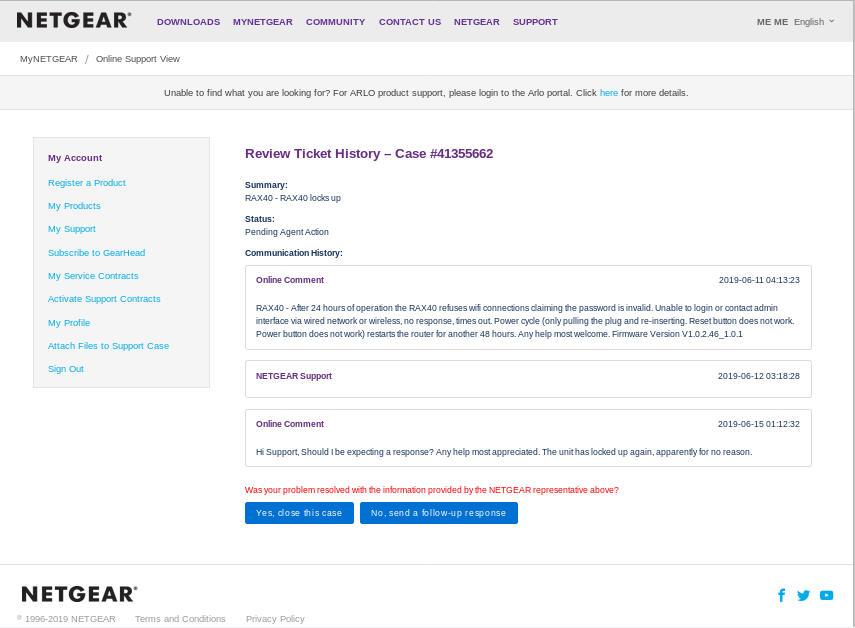Open Terms and Conditions footer link

(180, 619)
